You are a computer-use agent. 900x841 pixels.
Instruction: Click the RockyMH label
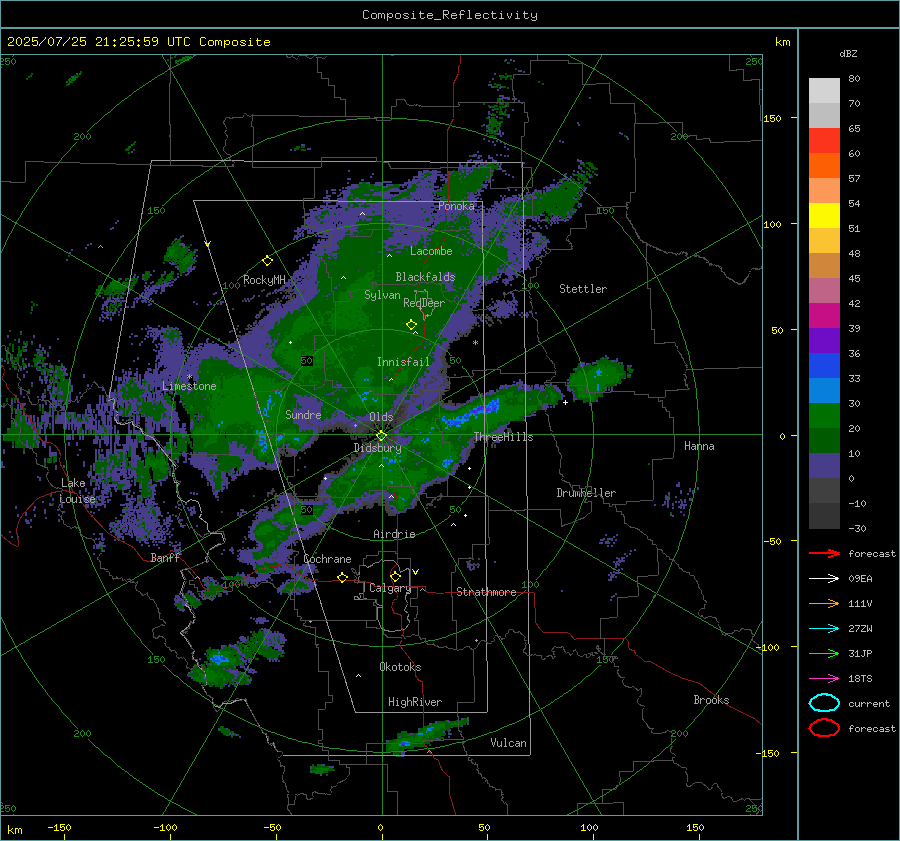(264, 280)
